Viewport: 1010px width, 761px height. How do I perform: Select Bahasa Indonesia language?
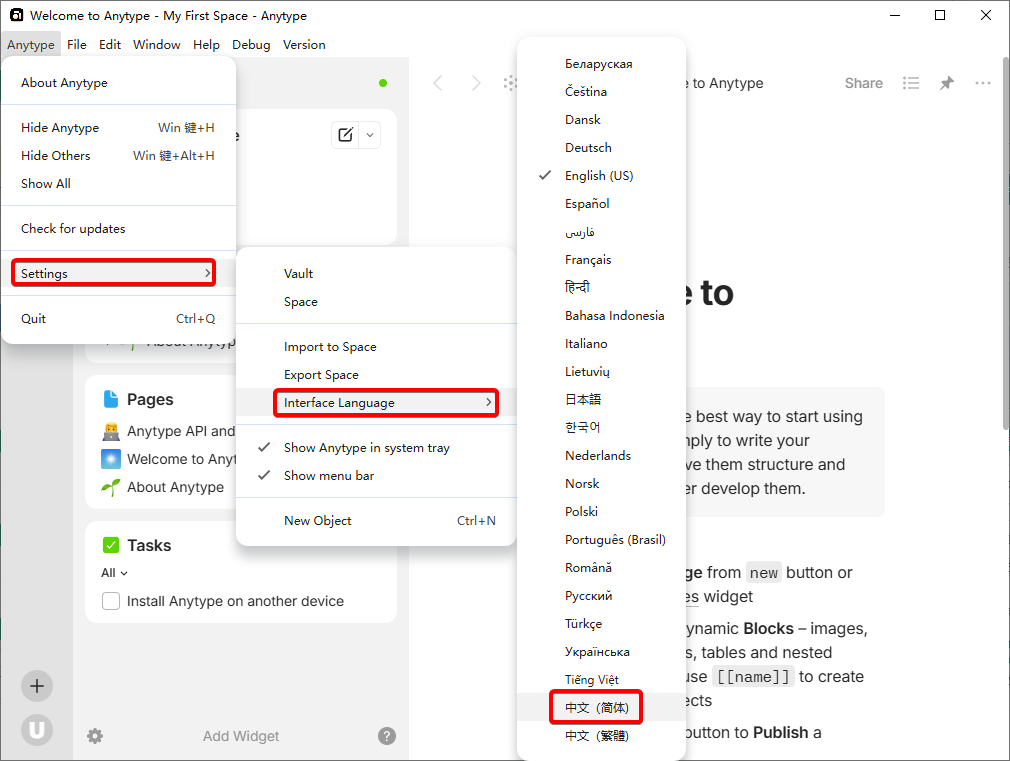[601, 316]
